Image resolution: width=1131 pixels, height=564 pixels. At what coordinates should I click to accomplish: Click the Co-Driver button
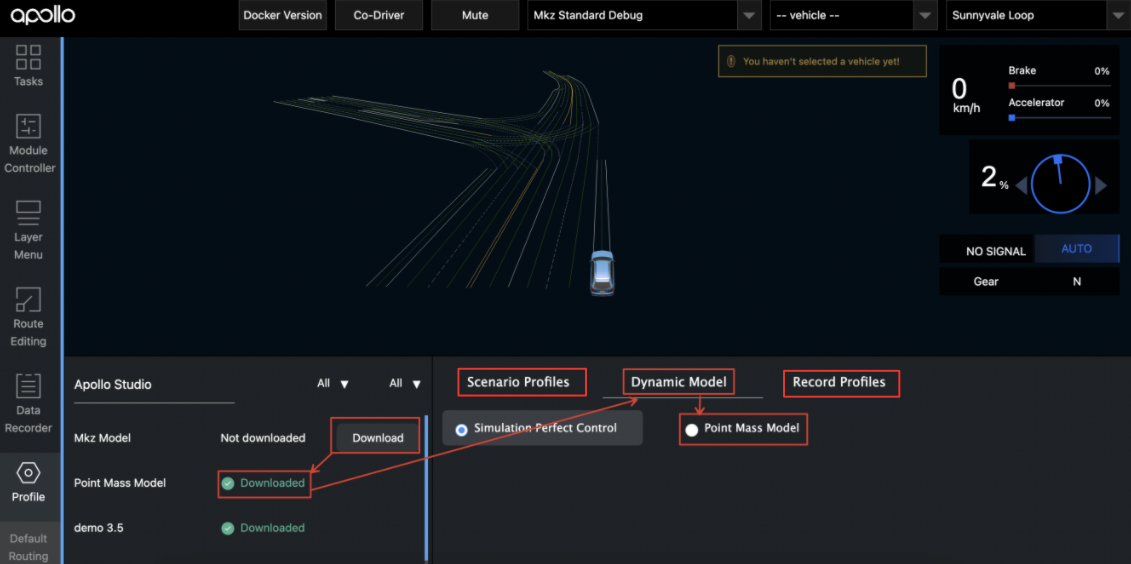[379, 15]
